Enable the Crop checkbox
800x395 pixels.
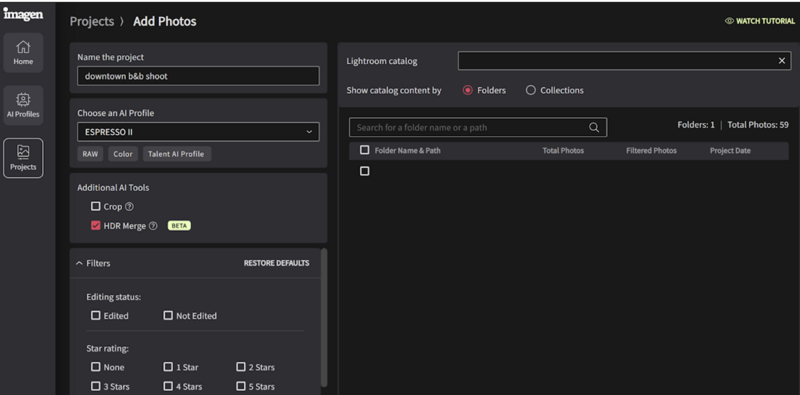click(x=95, y=207)
